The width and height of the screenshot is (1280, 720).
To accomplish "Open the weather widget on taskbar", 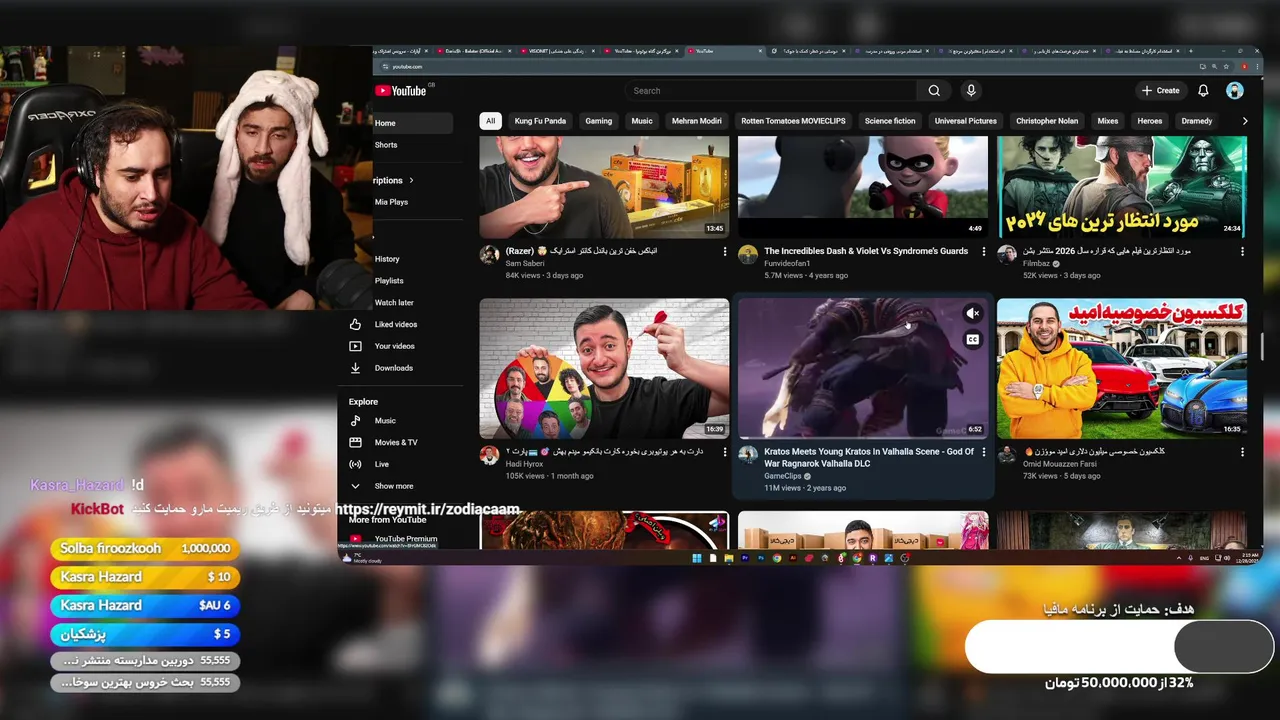I will (x=360, y=558).
